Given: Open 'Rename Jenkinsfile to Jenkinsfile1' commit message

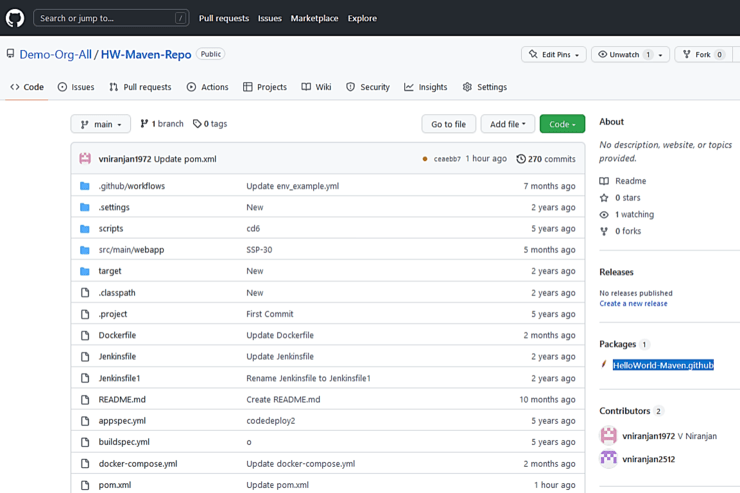Looking at the screenshot, I should click(308, 378).
